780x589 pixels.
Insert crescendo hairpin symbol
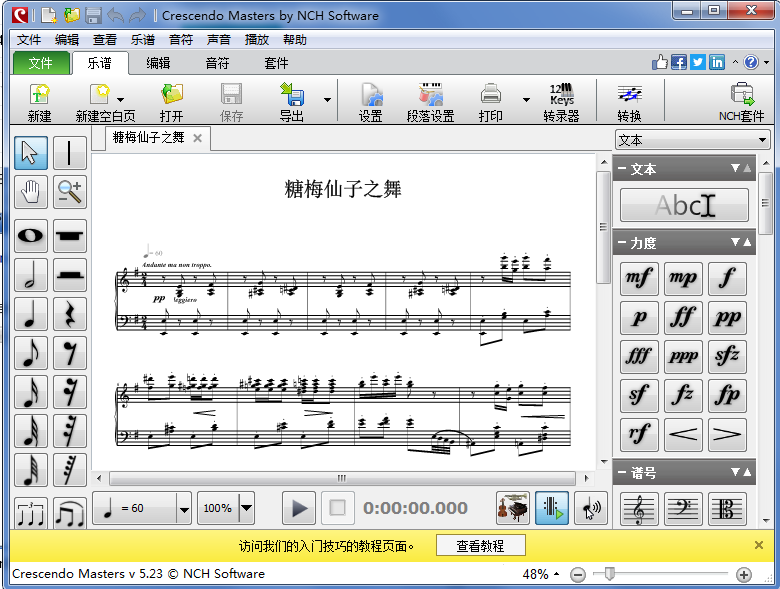click(683, 435)
